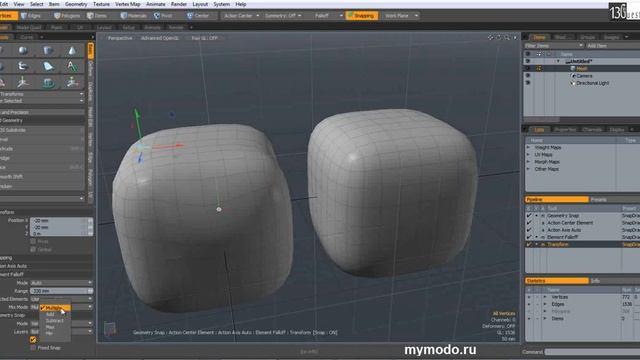Select the green 3D text tool icon
The width and height of the screenshot is (640, 360).
click(x=48, y=83)
